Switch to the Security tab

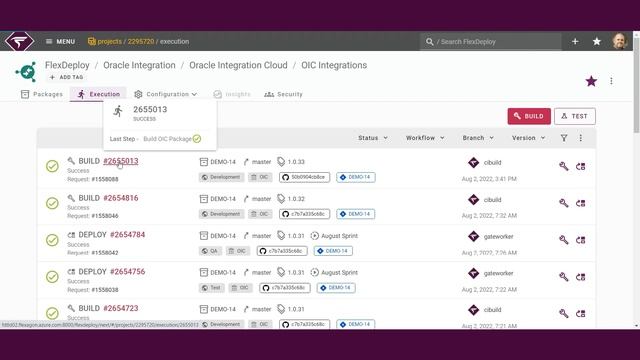pyautogui.click(x=283, y=94)
